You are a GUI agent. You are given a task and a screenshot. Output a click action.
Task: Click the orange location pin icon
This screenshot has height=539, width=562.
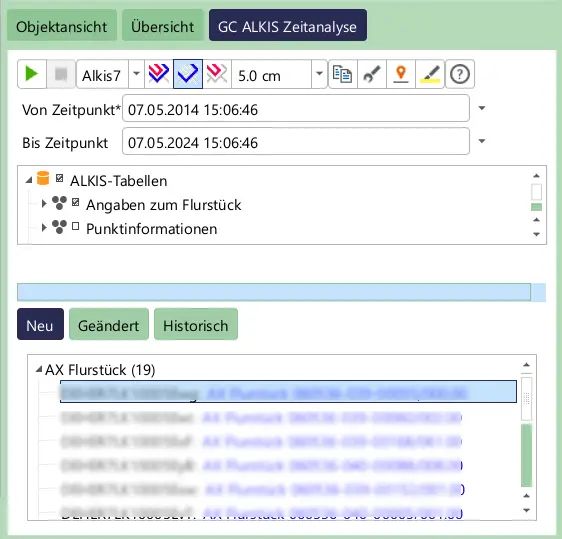coord(401,74)
